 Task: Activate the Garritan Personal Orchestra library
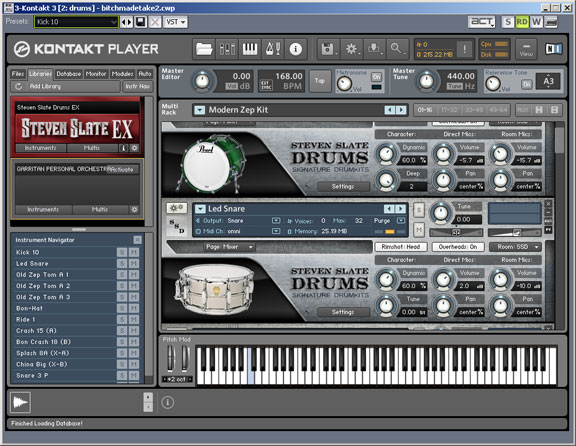[x=123, y=170]
